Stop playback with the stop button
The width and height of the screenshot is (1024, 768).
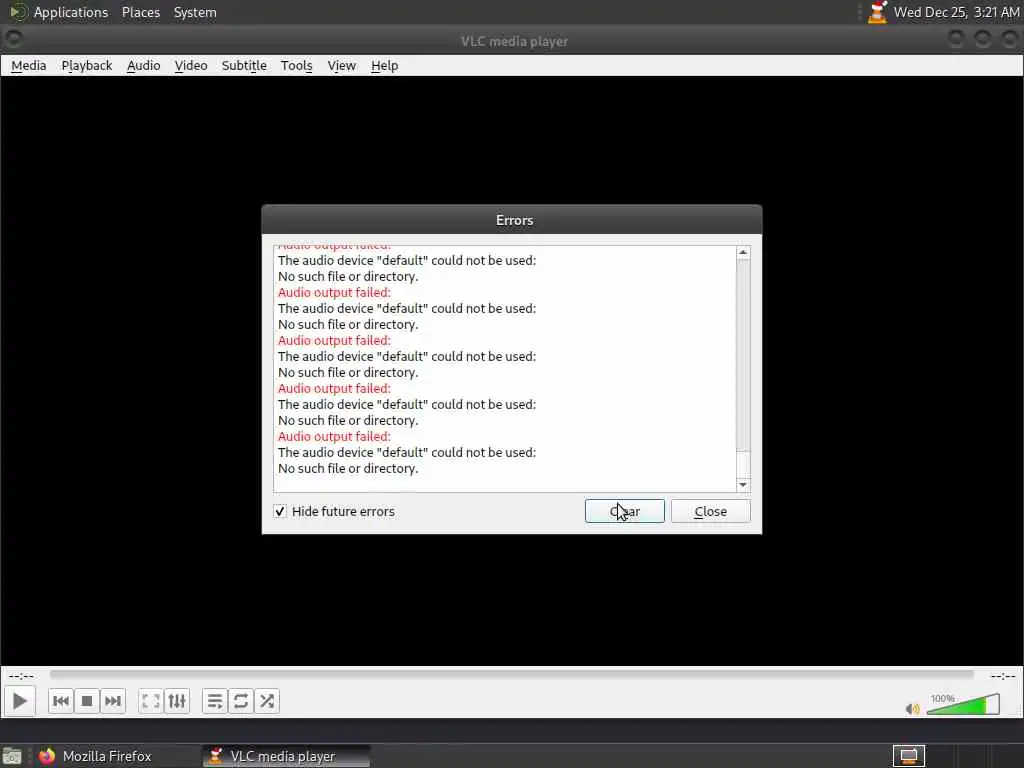coord(87,701)
